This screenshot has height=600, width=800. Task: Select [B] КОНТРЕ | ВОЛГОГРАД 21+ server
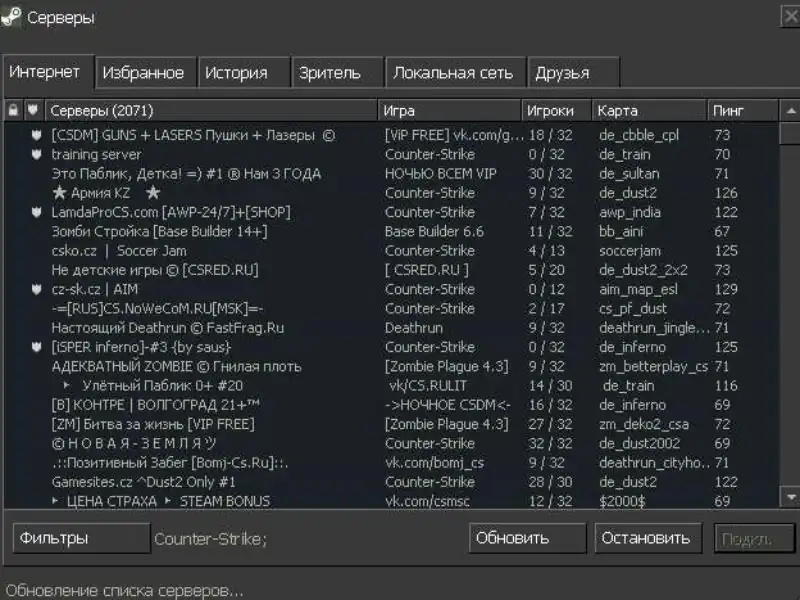click(x=392, y=405)
